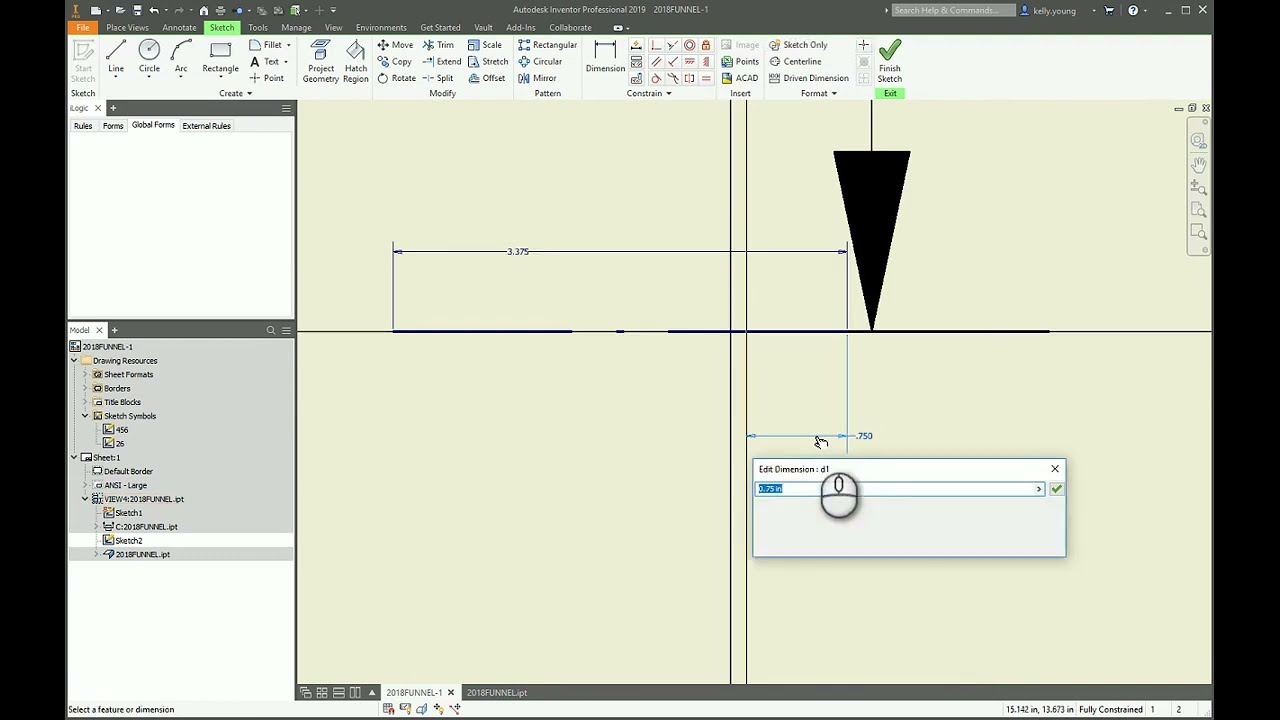Select the Trim tool

pos(438,45)
